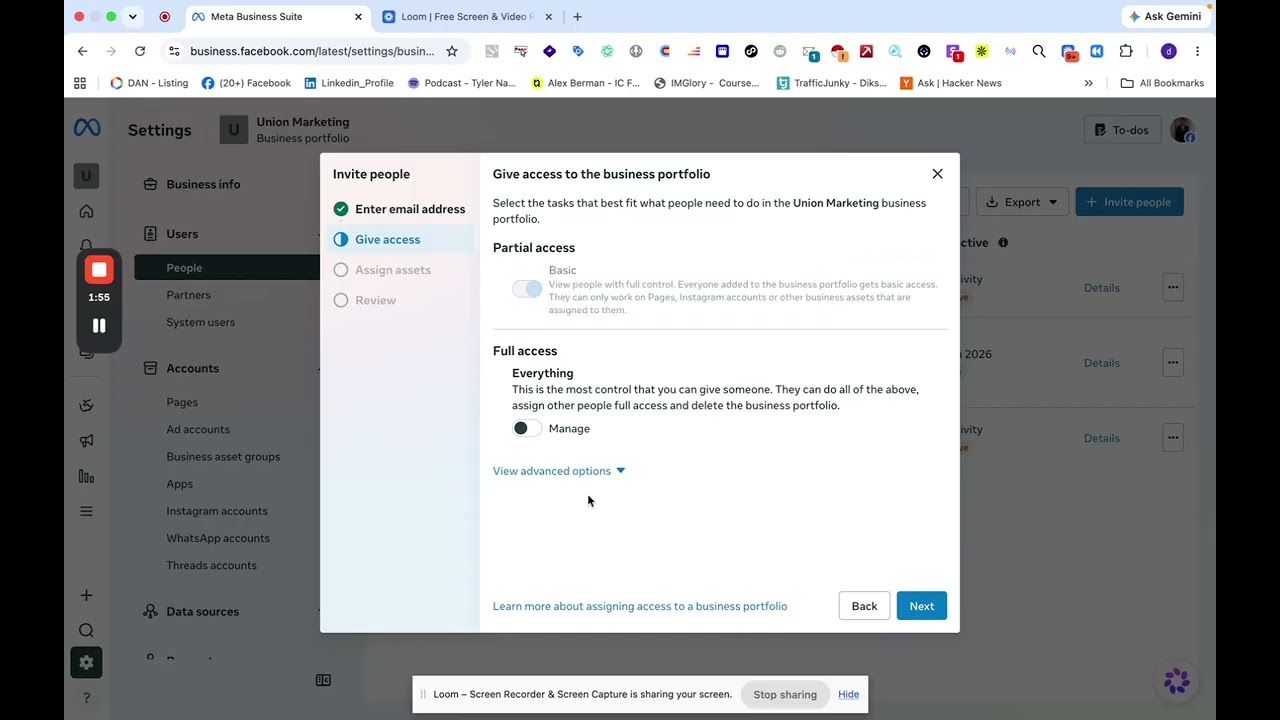The width and height of the screenshot is (1280, 720).
Task: Open Instagram accounts
Action: click(217, 511)
